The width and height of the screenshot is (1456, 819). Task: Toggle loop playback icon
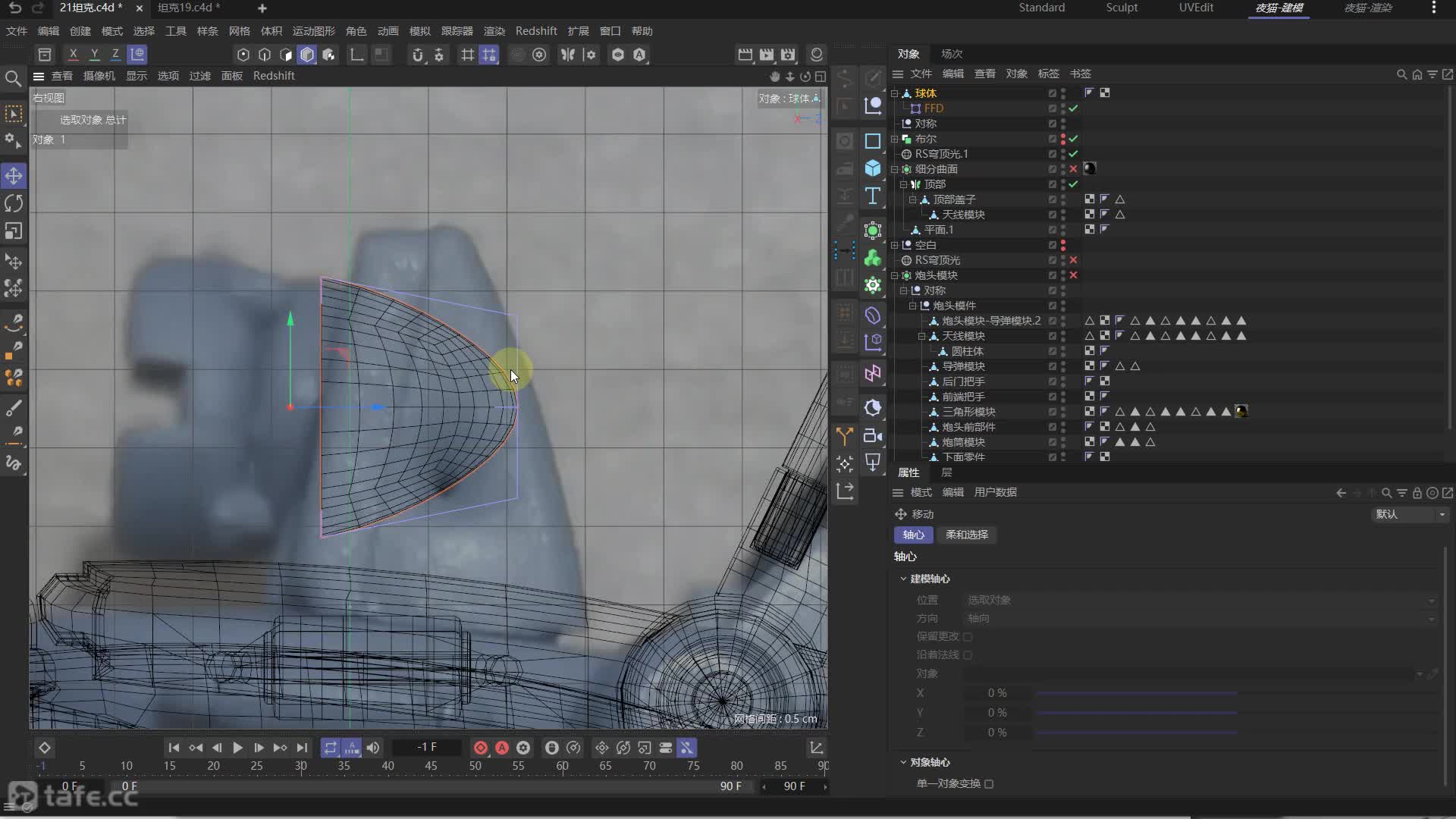(331, 748)
